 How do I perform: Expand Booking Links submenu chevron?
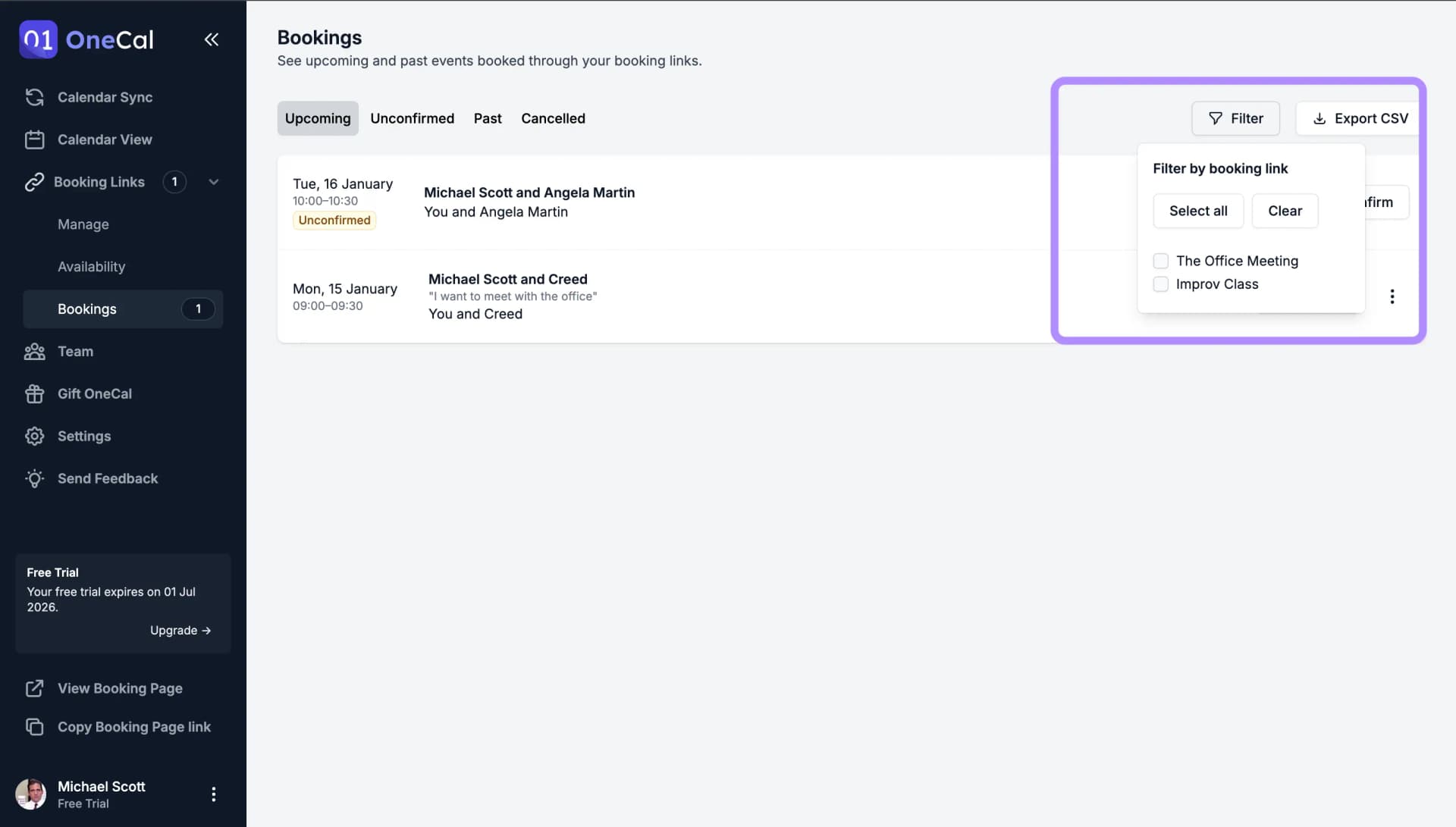(213, 181)
